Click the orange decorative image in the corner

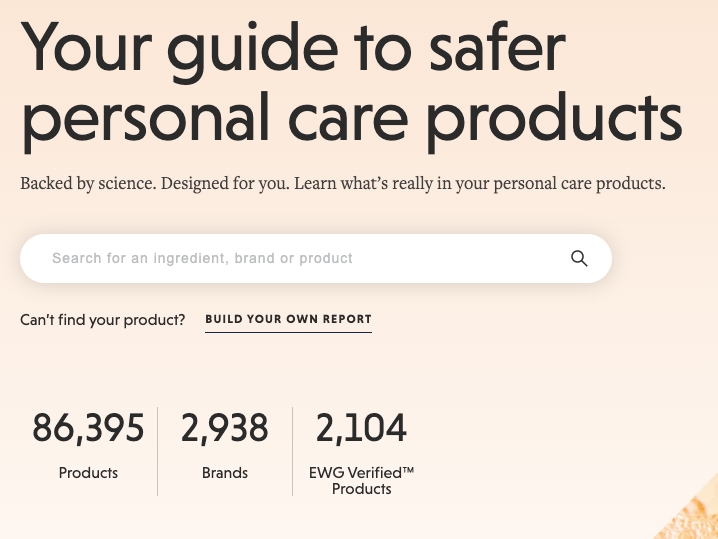[x=688, y=509]
